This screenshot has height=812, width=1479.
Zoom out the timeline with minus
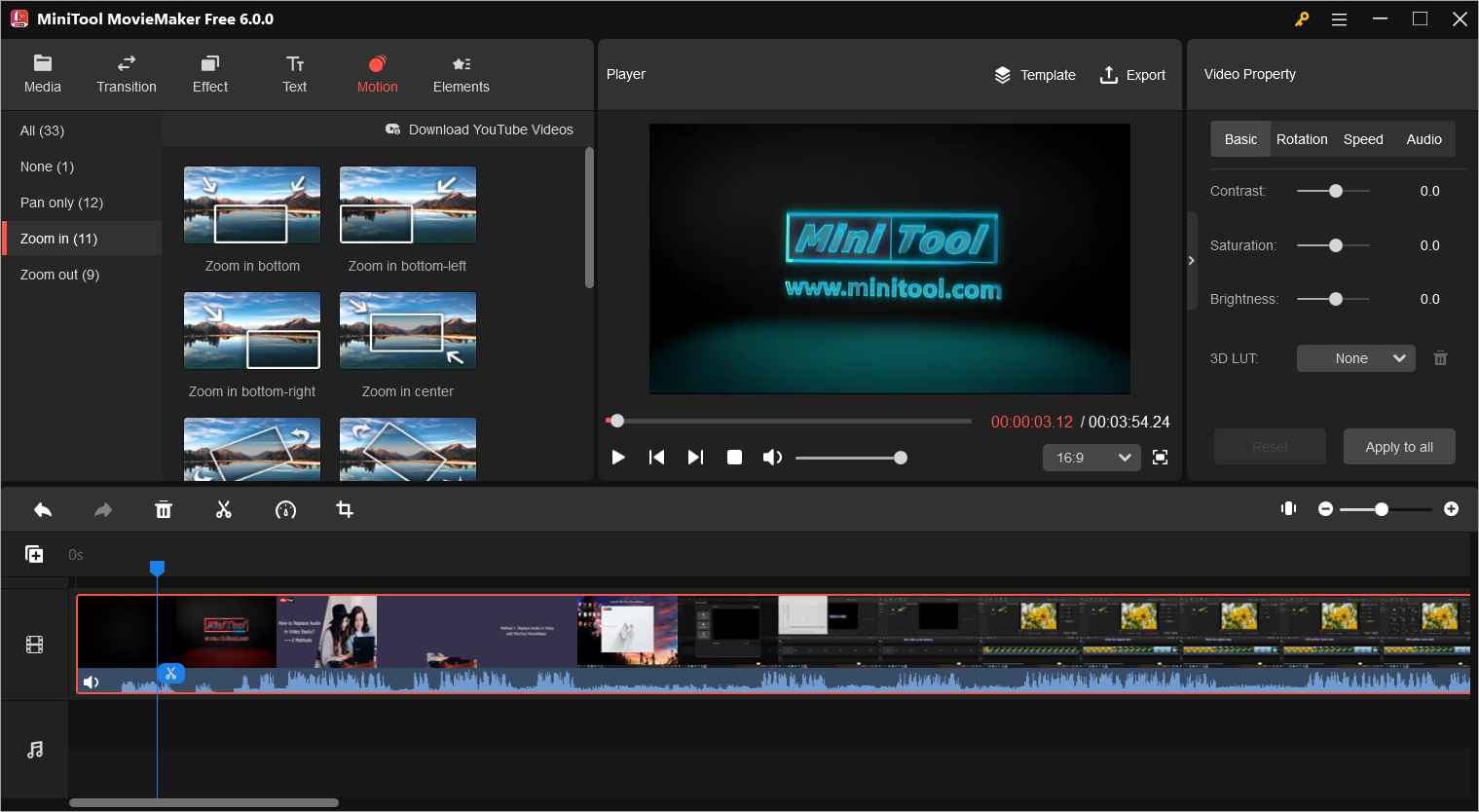[x=1325, y=509]
